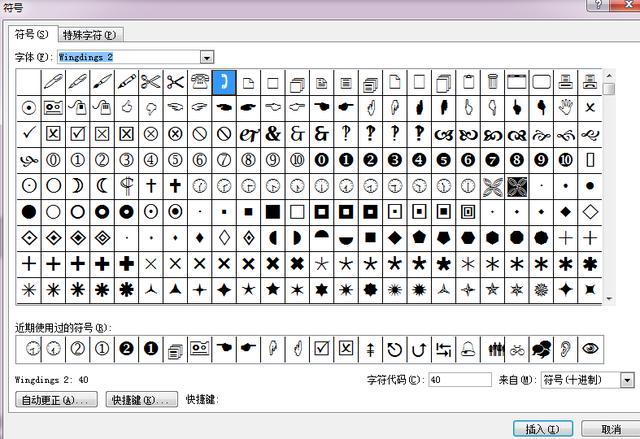
Task: Open the 来自 source dropdown arrow
Action: pyautogui.click(x=627, y=380)
